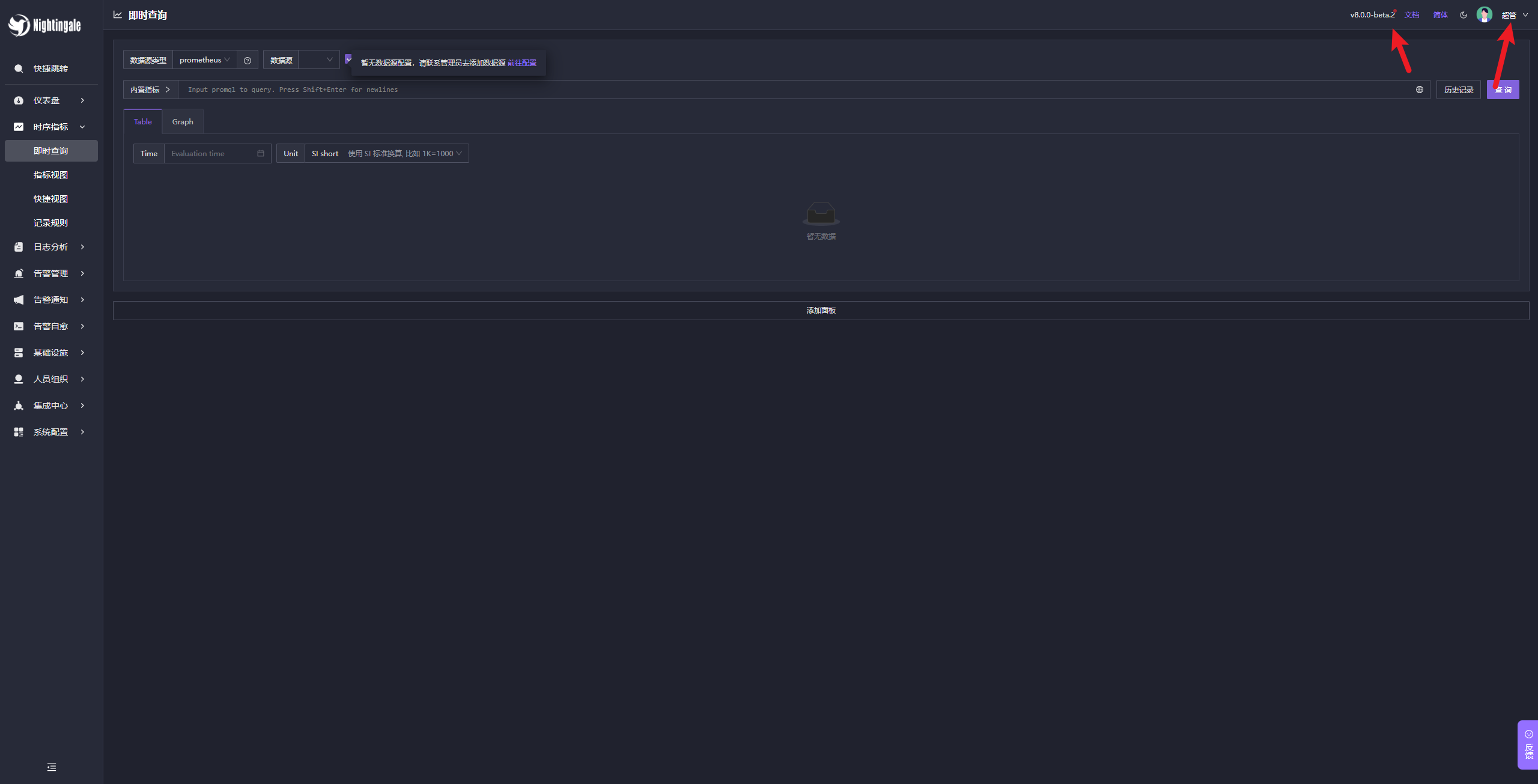This screenshot has height=784, width=1538.
Task: Open the SI short unit dropdown
Action: [x=386, y=154]
